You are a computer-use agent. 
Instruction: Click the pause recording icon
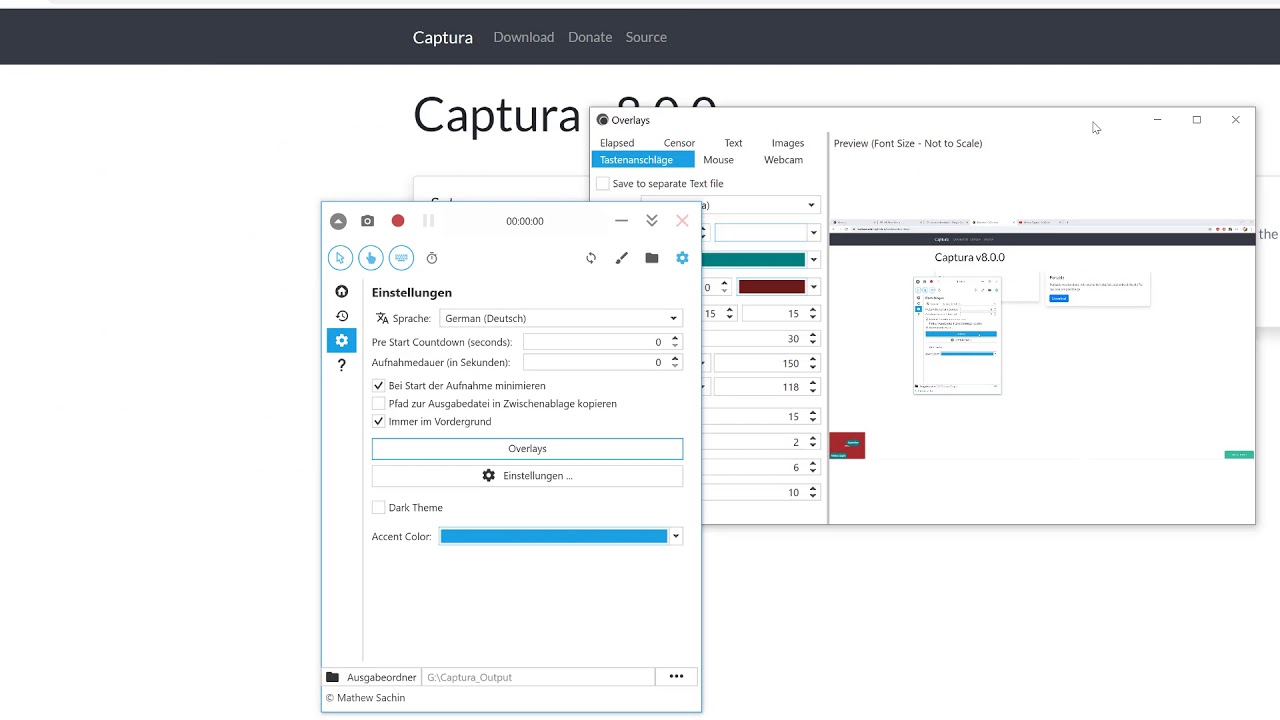tap(428, 221)
